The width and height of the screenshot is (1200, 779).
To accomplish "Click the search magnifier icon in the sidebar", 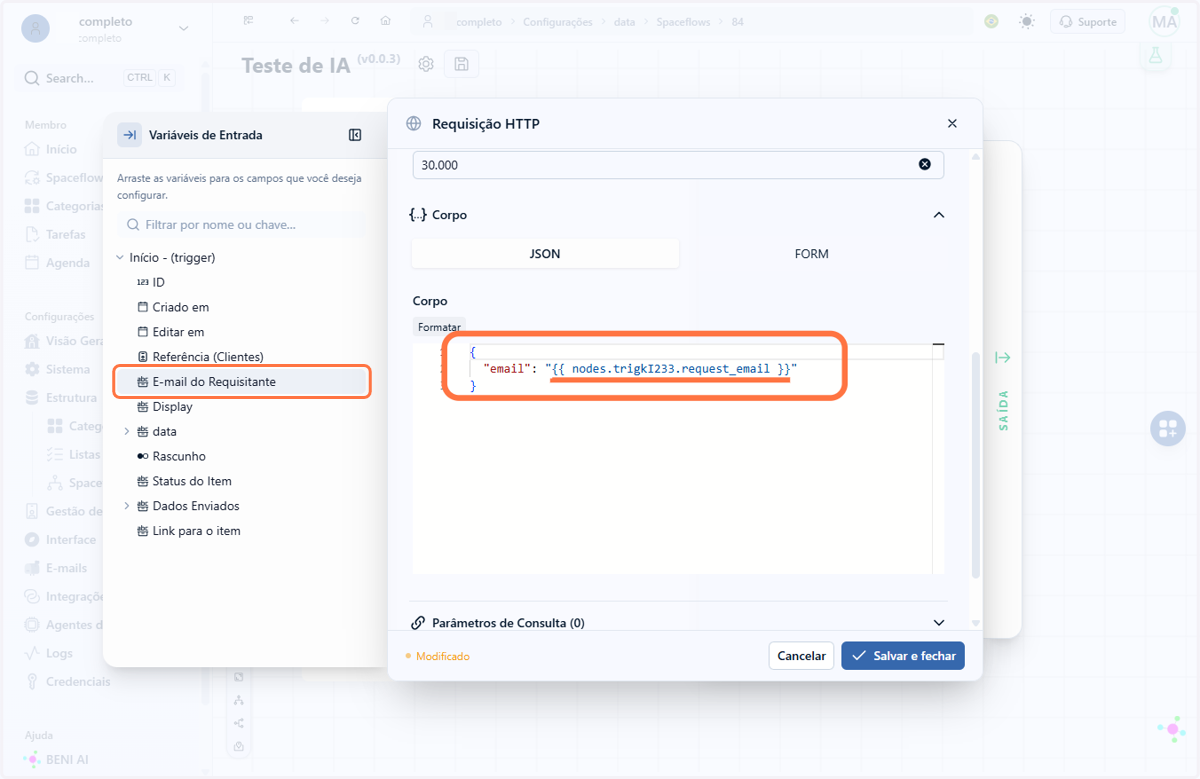I will [x=32, y=78].
